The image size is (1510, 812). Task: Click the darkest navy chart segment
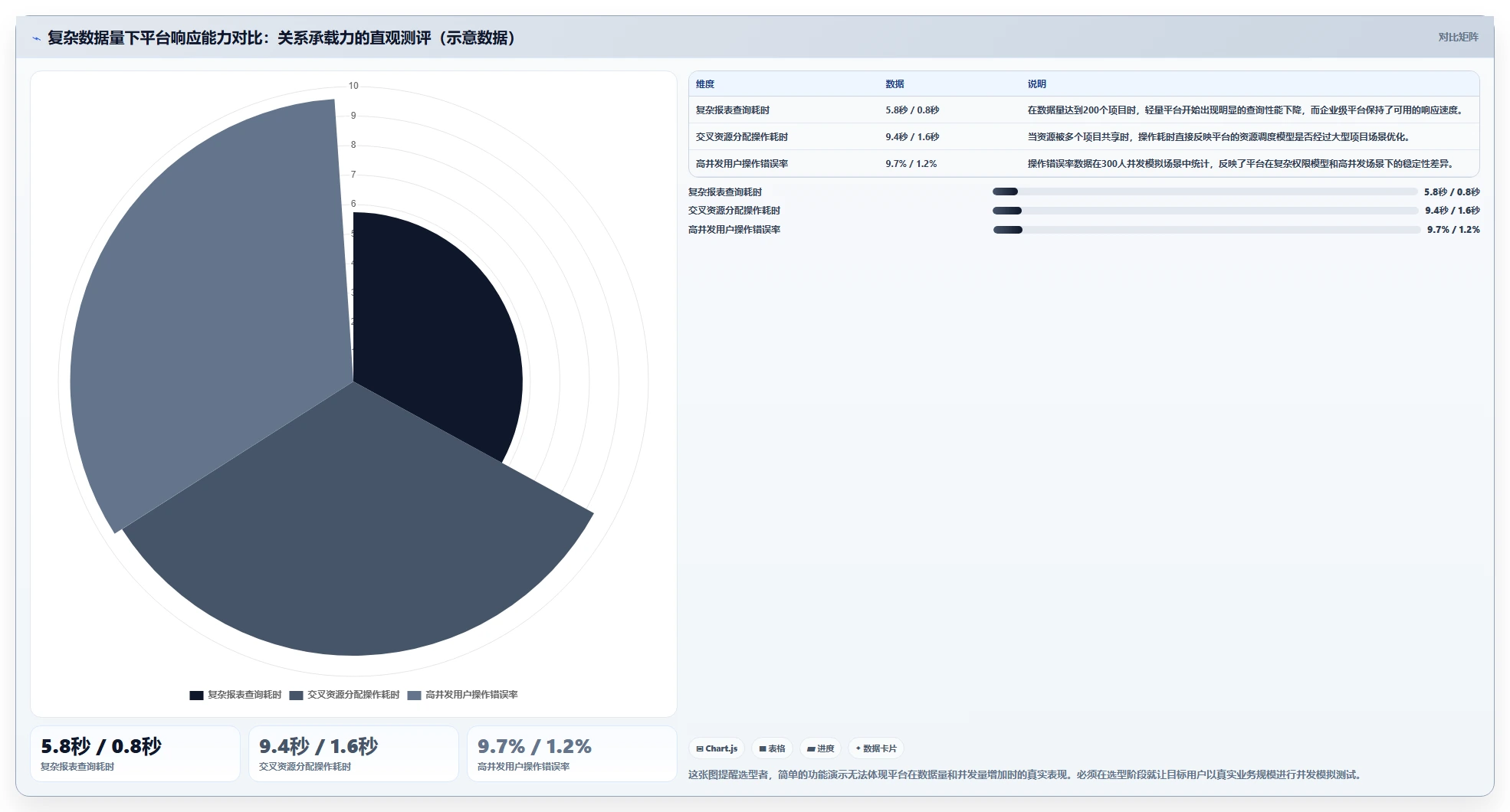click(x=437, y=337)
